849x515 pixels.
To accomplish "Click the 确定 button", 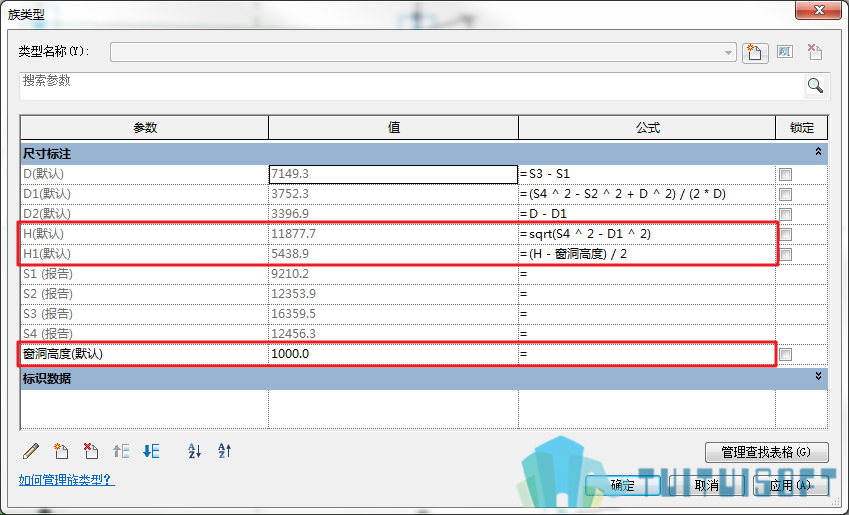I will coord(623,485).
